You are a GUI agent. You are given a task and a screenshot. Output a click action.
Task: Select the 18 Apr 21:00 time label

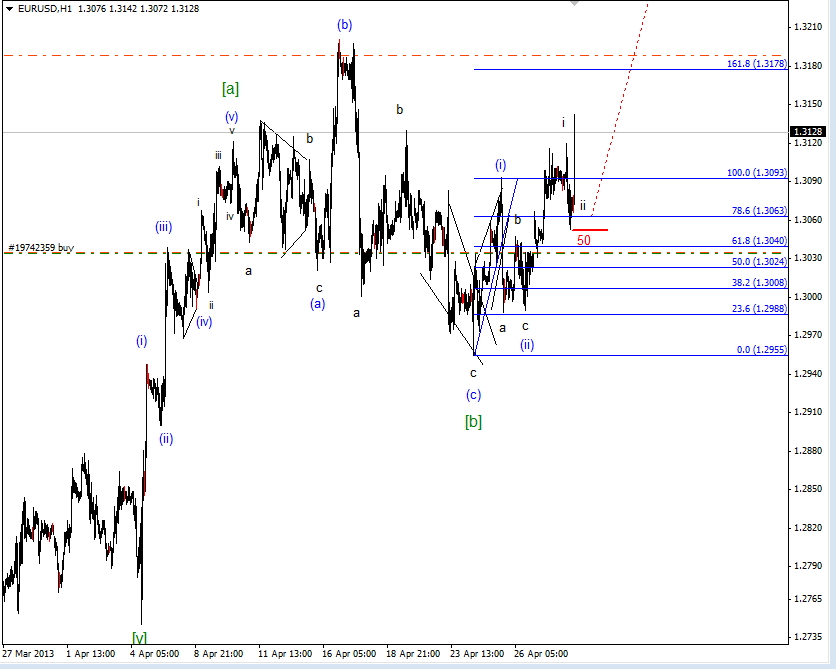point(413,654)
